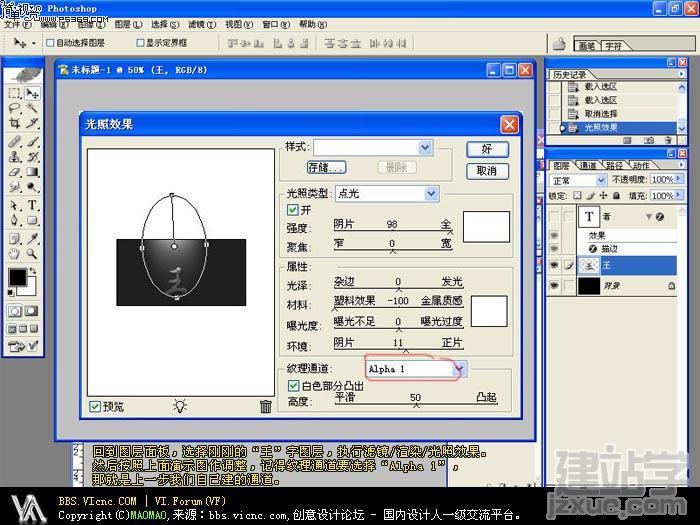700x525 pixels.
Task: Select the Slice tool
Action: pyautogui.click(x=32, y=123)
